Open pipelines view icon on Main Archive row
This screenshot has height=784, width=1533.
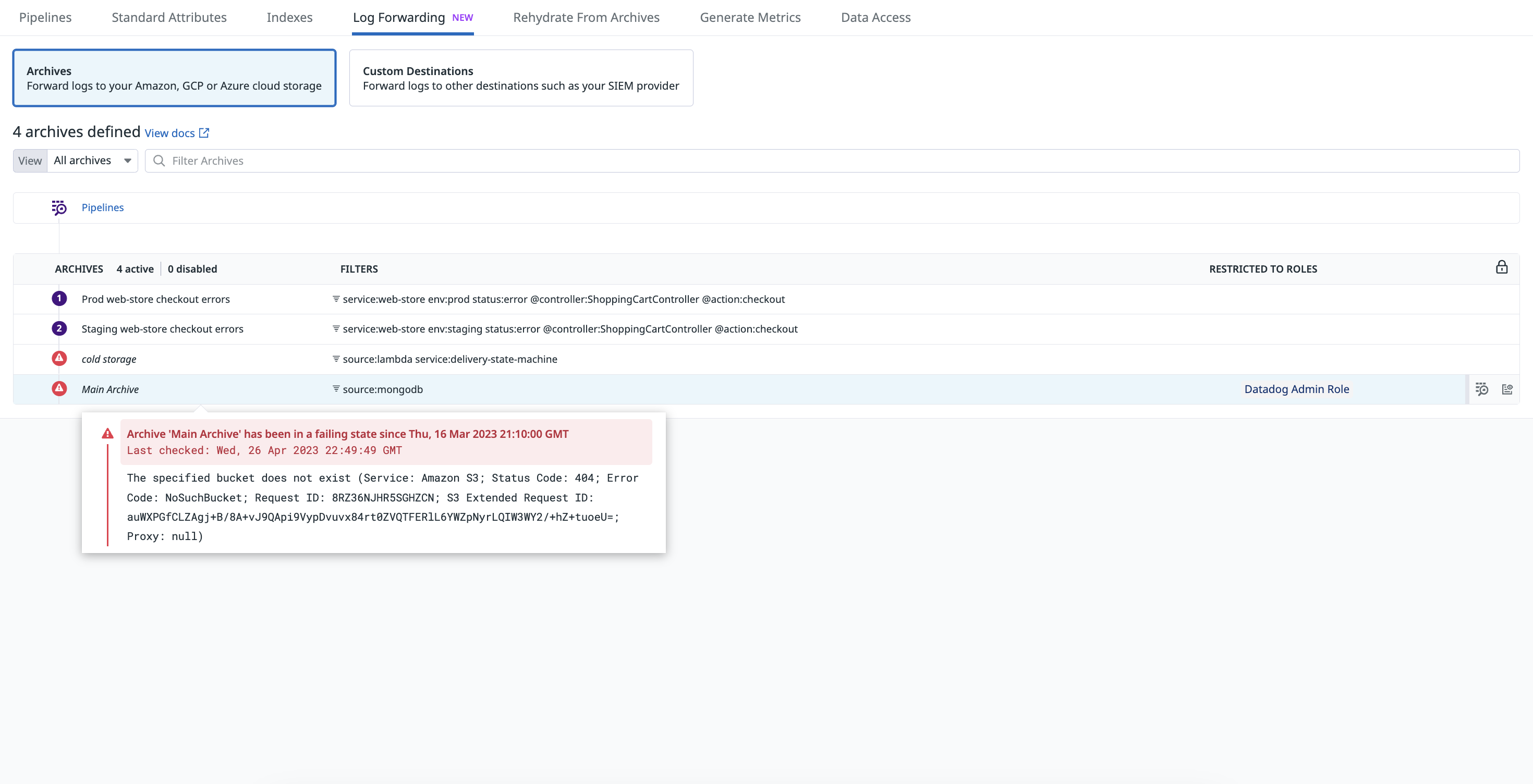(1482, 389)
